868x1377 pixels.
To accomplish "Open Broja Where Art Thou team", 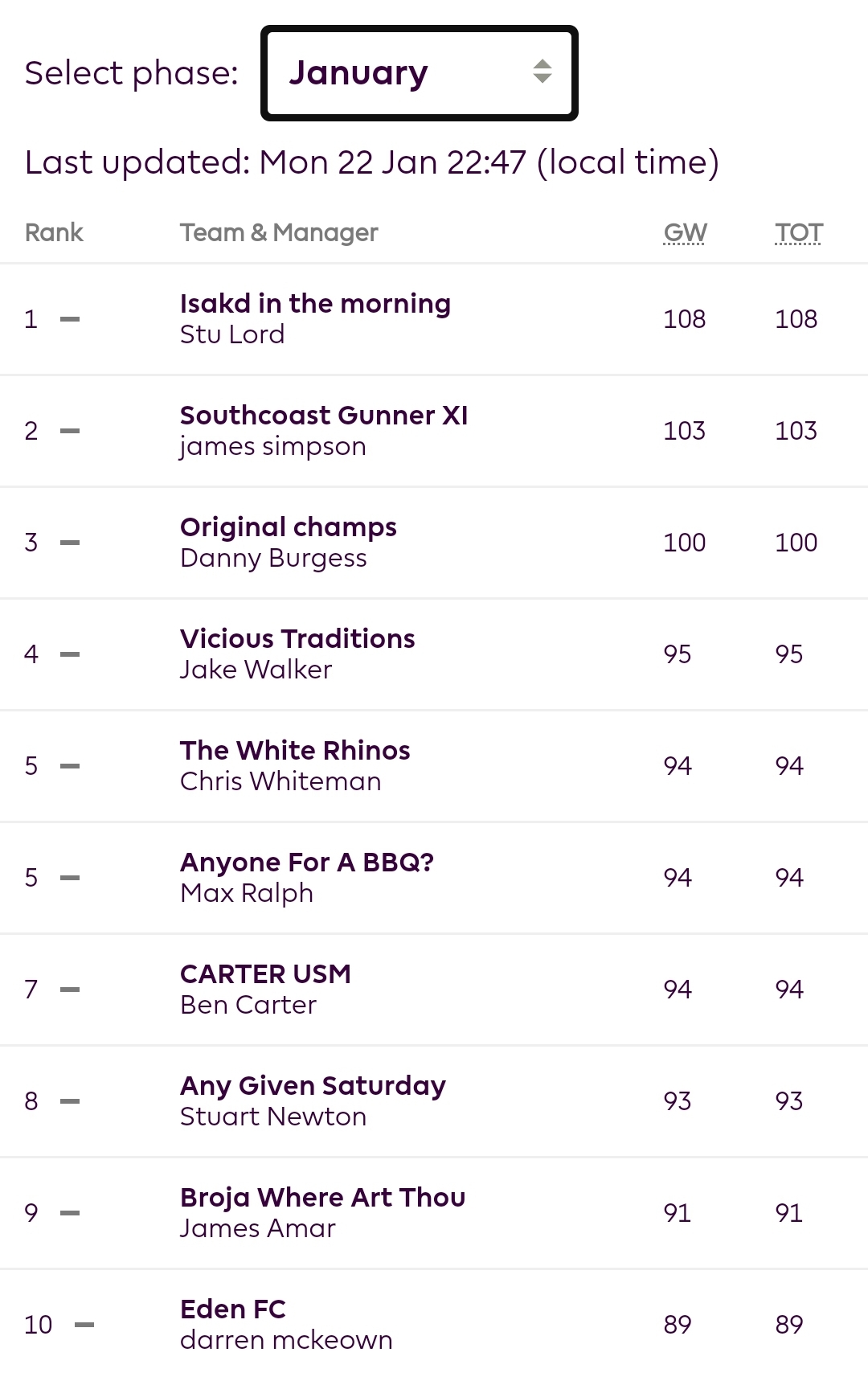I will [322, 1198].
